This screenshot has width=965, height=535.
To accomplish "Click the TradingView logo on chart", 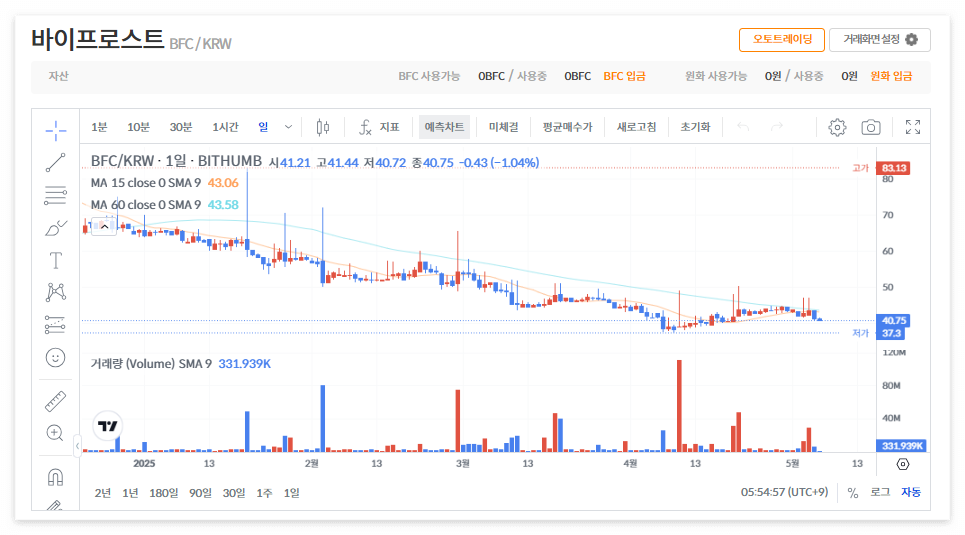I will tap(108, 425).
